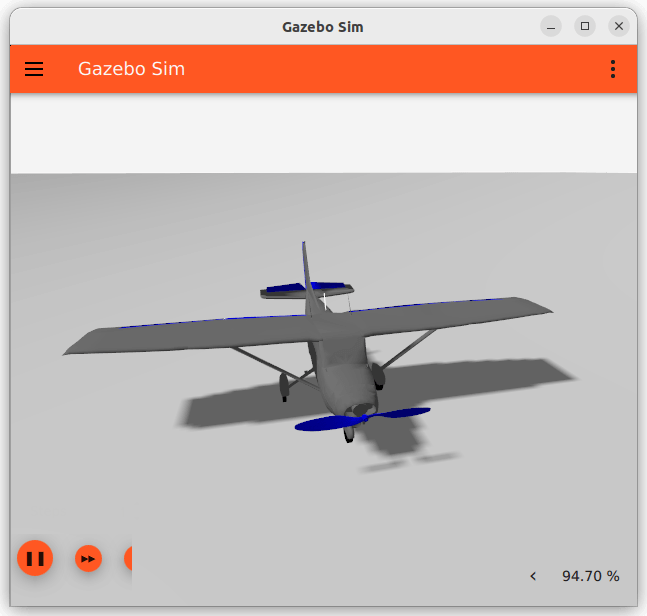Viewport: 647px width, 616px height.
Task: Click the airplane's left landing wheel
Action: click(284, 386)
